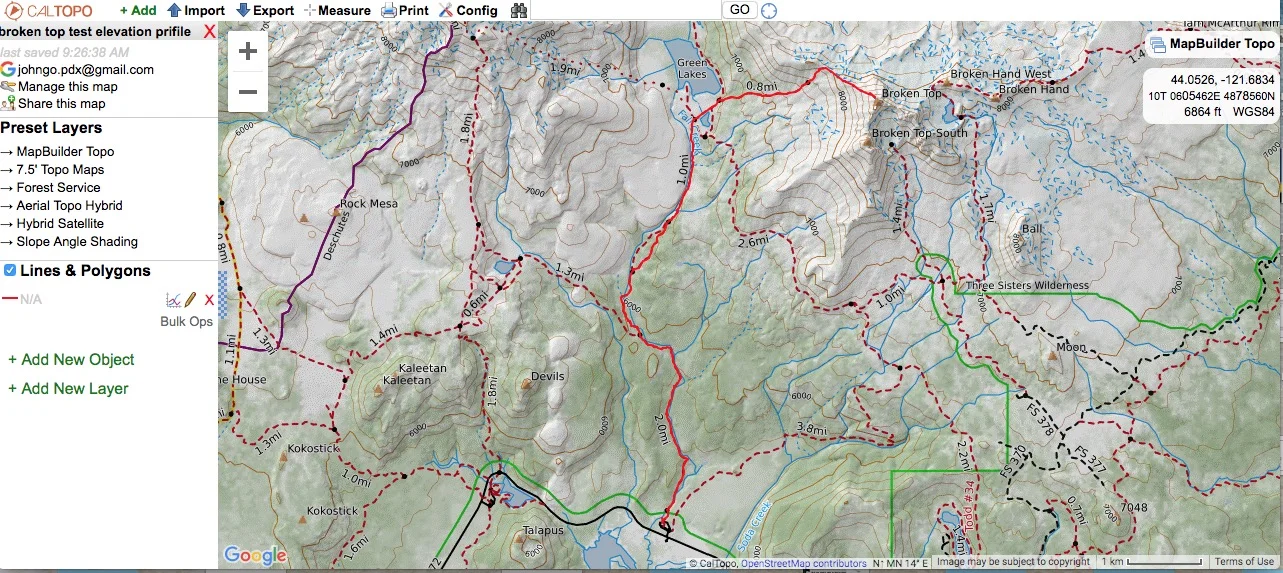This screenshot has width=1283, height=573.
Task: Open Share this map
Action: [61, 103]
